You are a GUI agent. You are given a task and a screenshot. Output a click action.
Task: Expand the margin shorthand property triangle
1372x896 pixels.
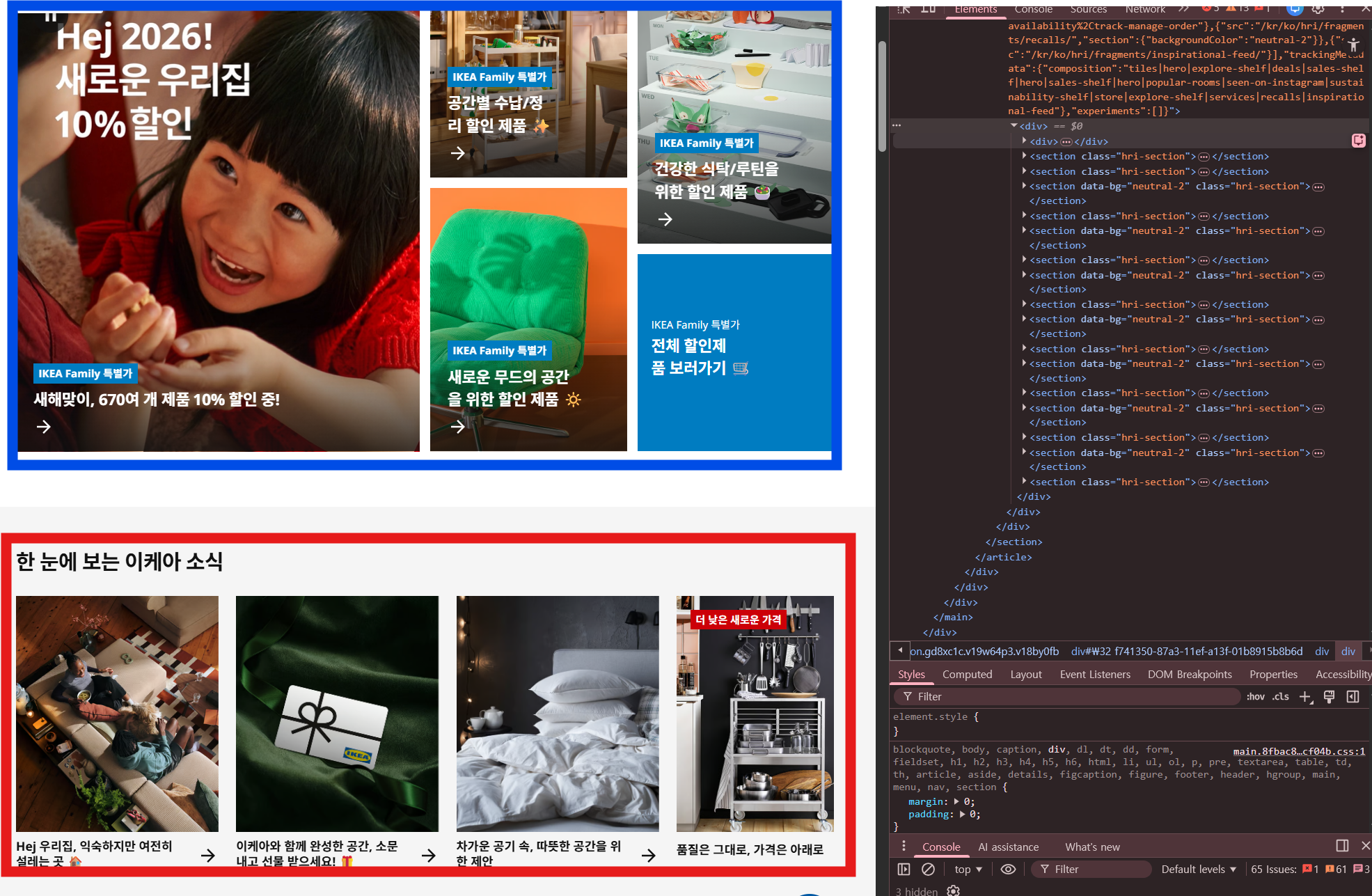(x=956, y=801)
